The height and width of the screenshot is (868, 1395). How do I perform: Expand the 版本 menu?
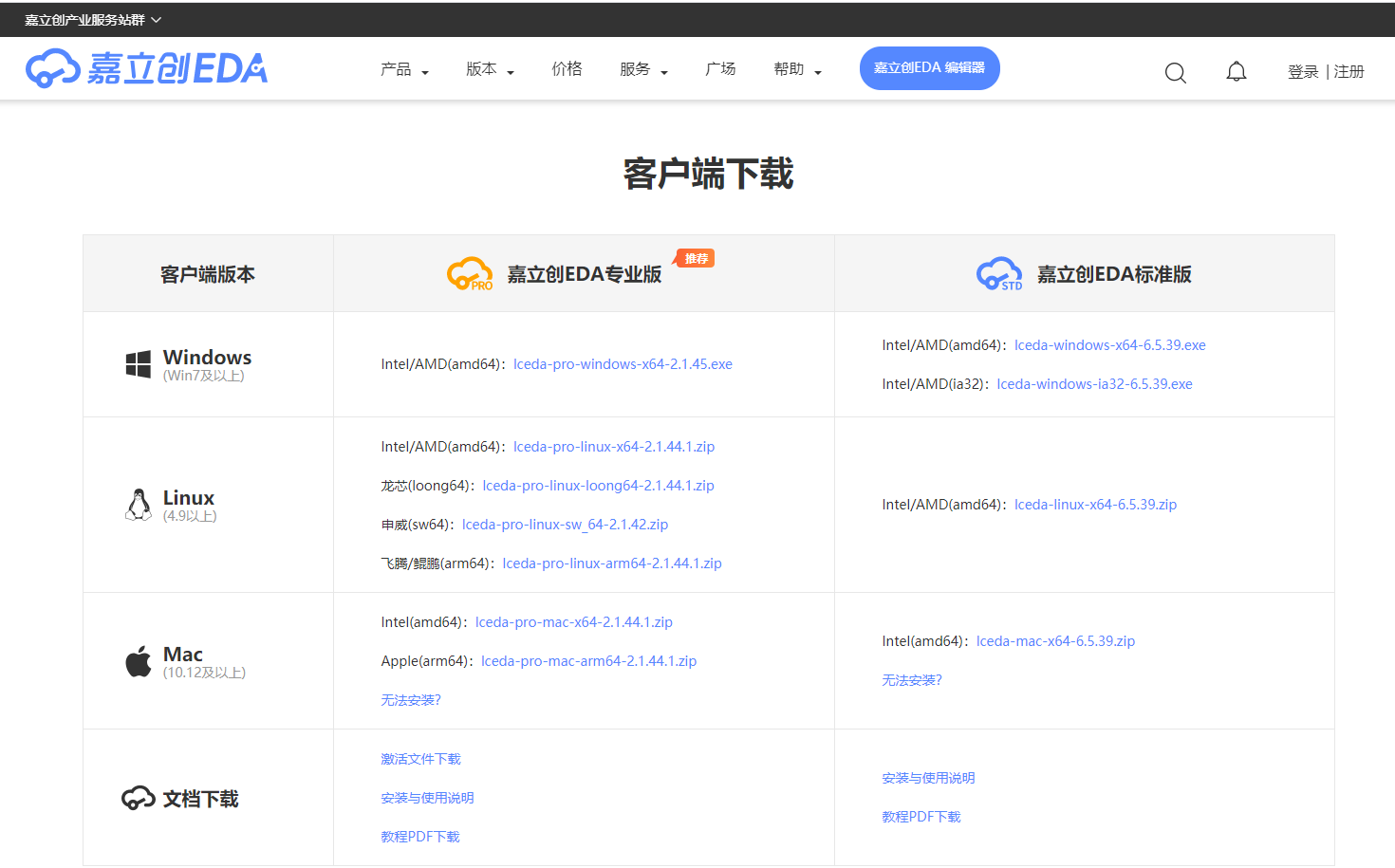point(490,69)
